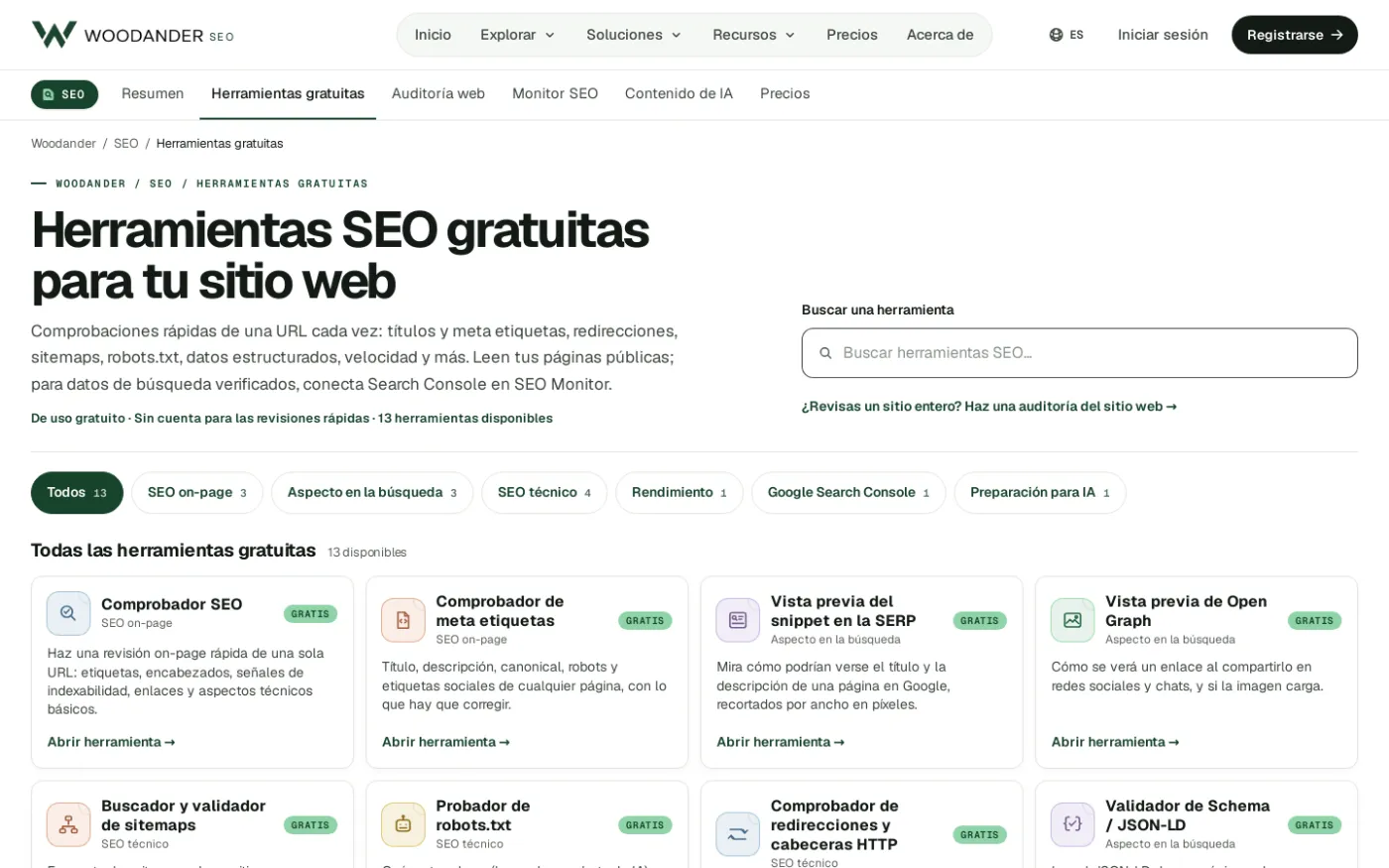Open Abrir herramienta link for Open Graph
Image resolution: width=1389 pixels, height=868 pixels.
[1115, 742]
